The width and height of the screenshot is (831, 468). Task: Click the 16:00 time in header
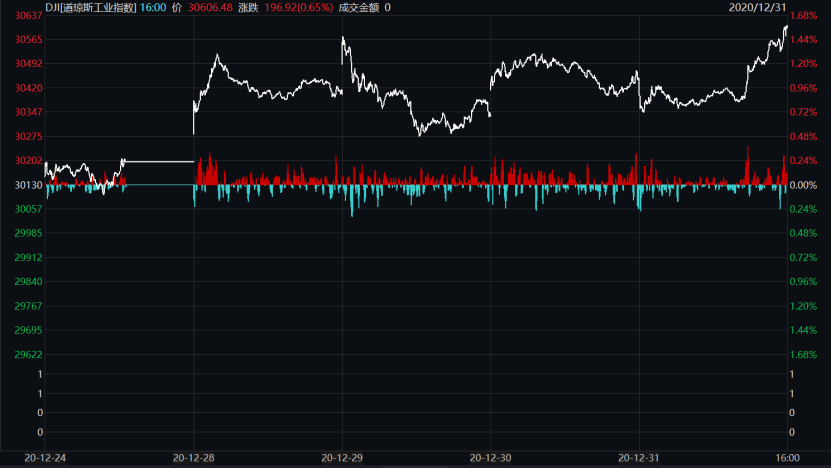[153, 7]
